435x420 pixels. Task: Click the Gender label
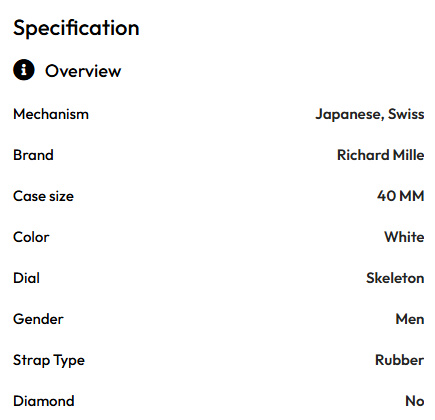(x=38, y=319)
